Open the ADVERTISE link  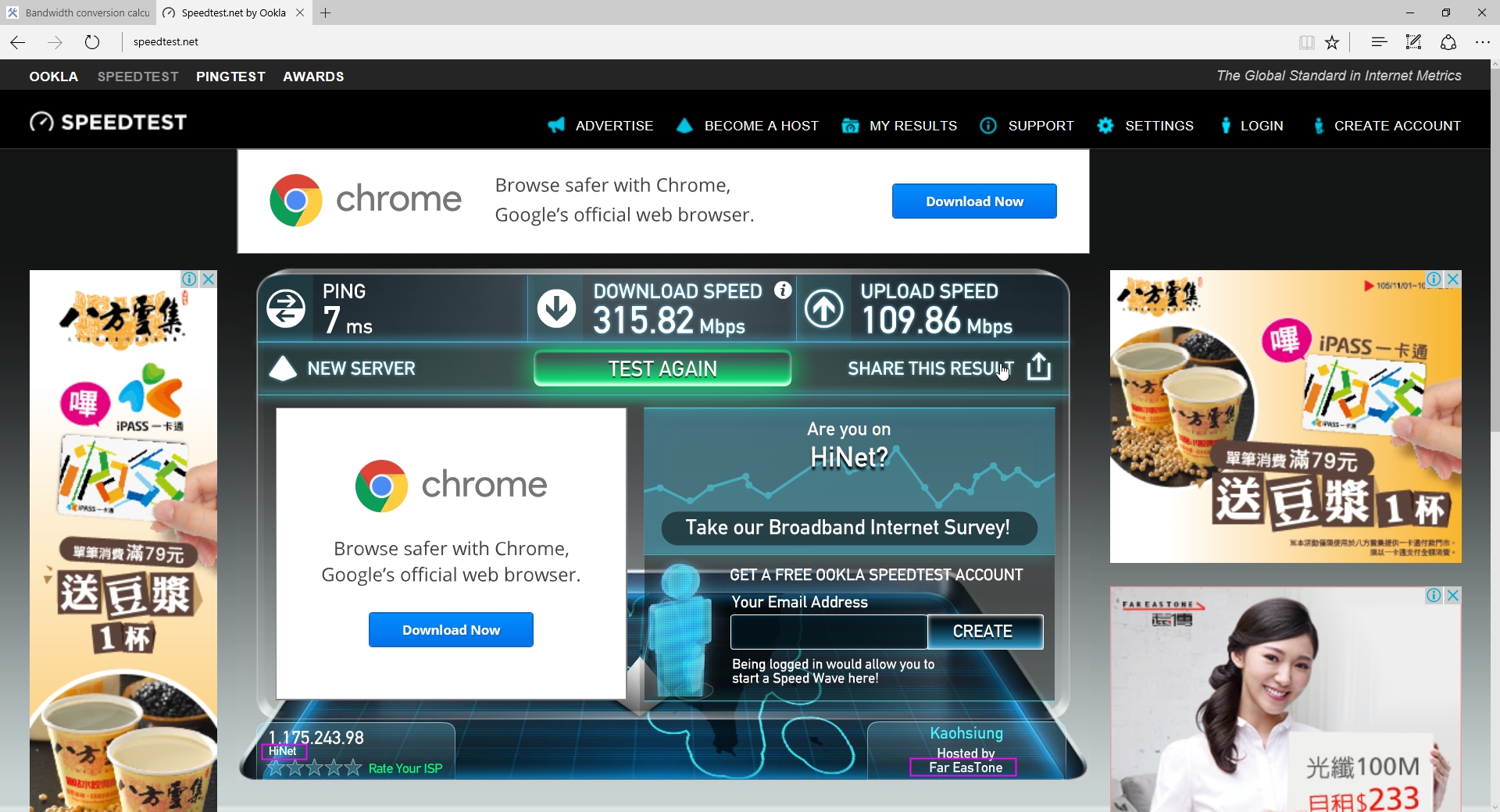(614, 126)
